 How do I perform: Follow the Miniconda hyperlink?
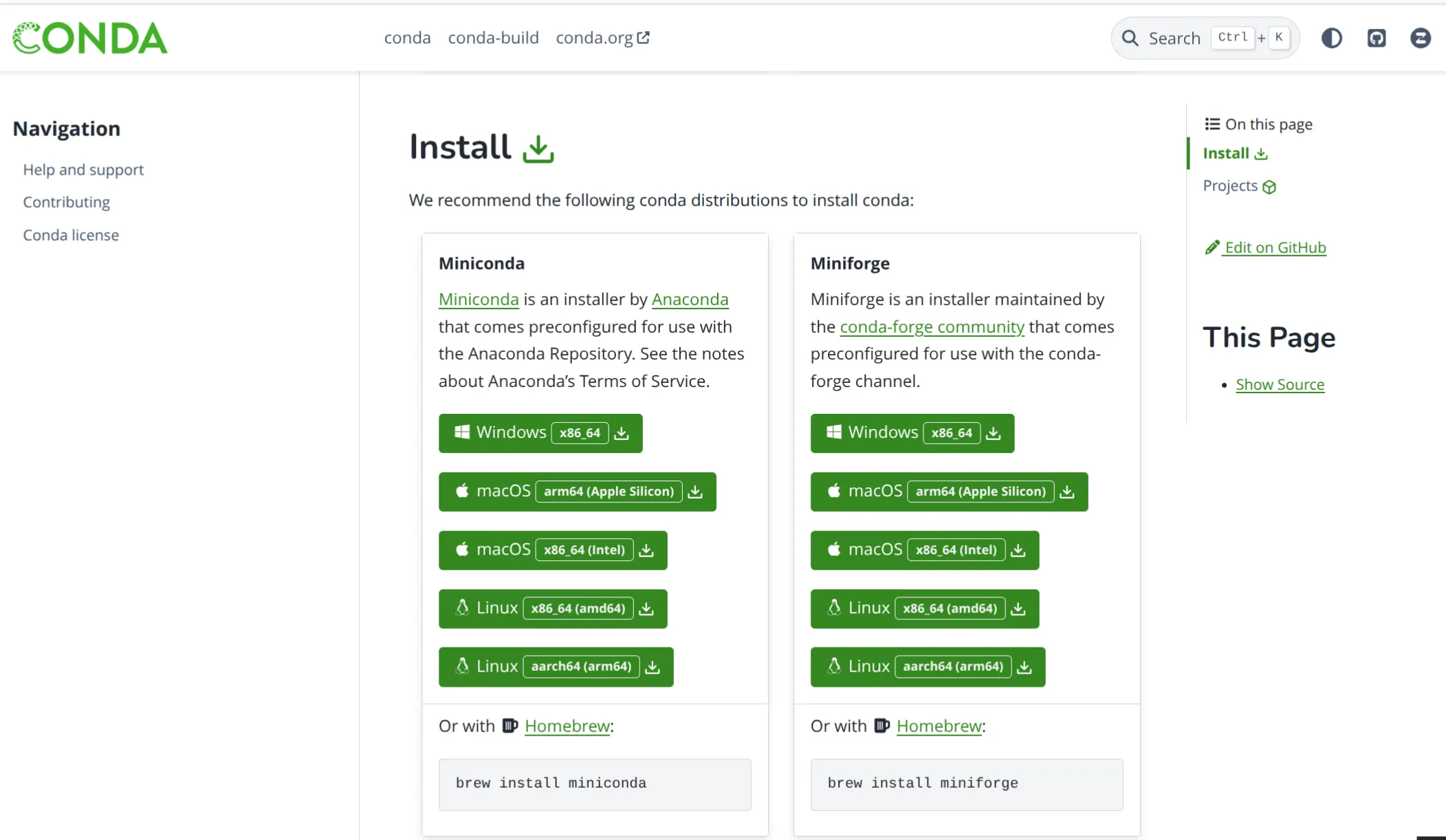(x=479, y=299)
